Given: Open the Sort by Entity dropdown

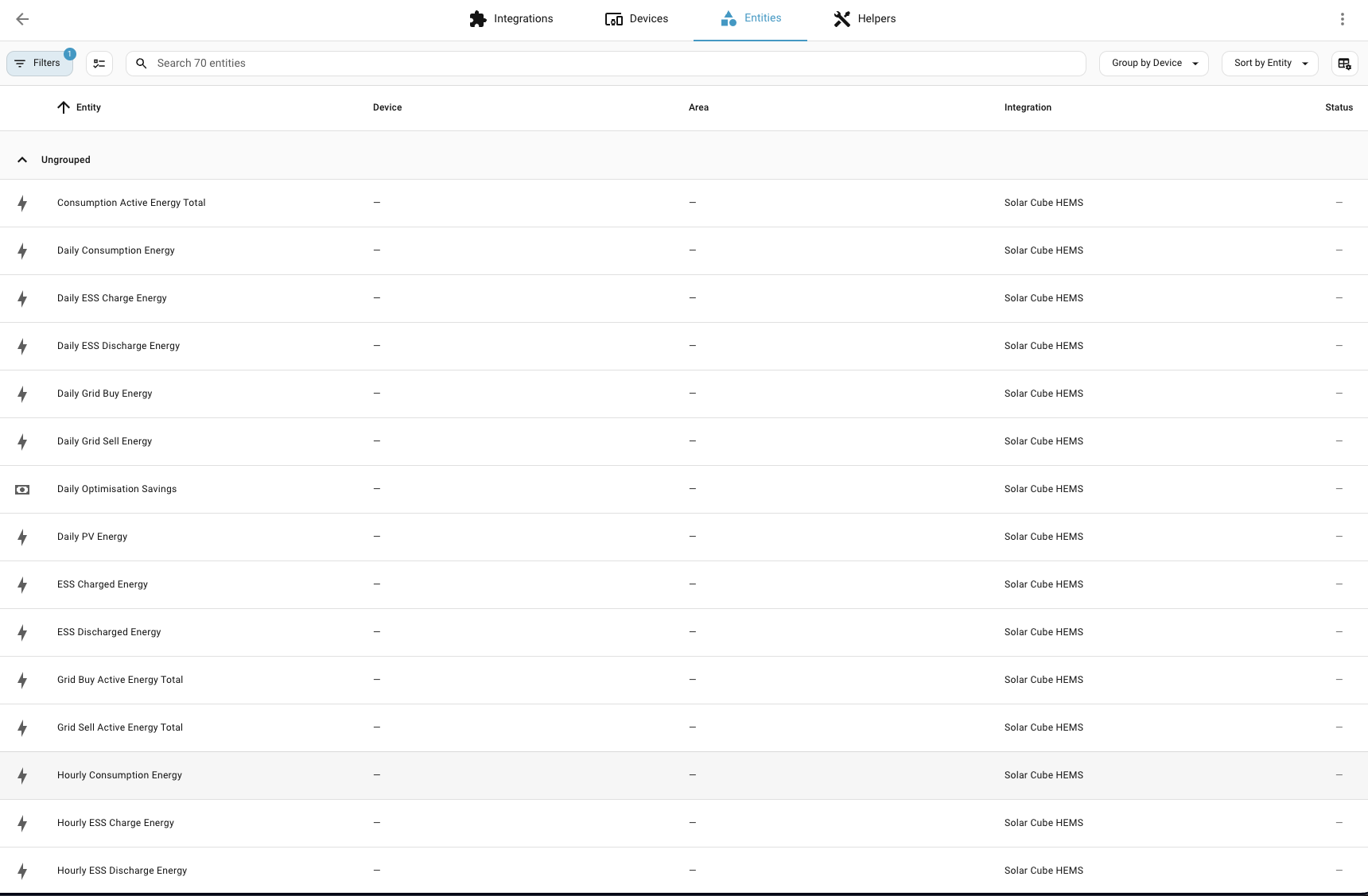Looking at the screenshot, I should [x=1270, y=64].
